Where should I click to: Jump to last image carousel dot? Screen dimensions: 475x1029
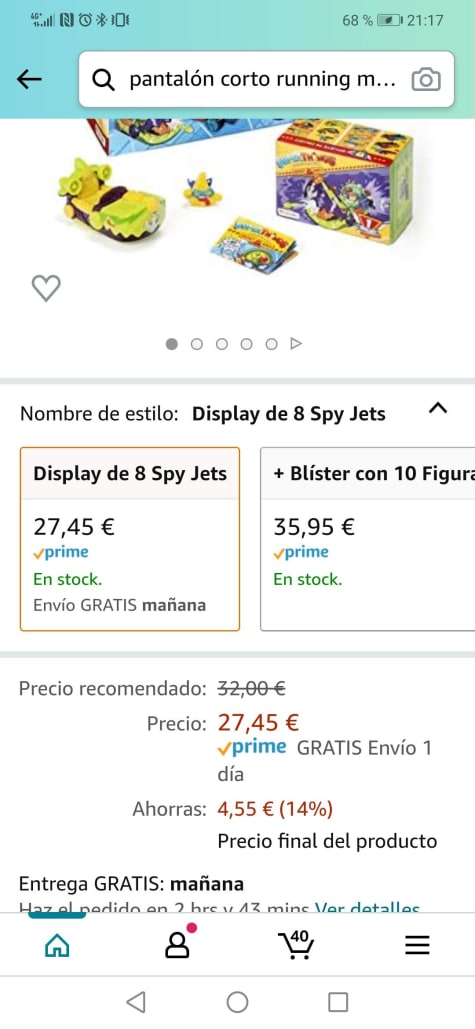(x=272, y=344)
